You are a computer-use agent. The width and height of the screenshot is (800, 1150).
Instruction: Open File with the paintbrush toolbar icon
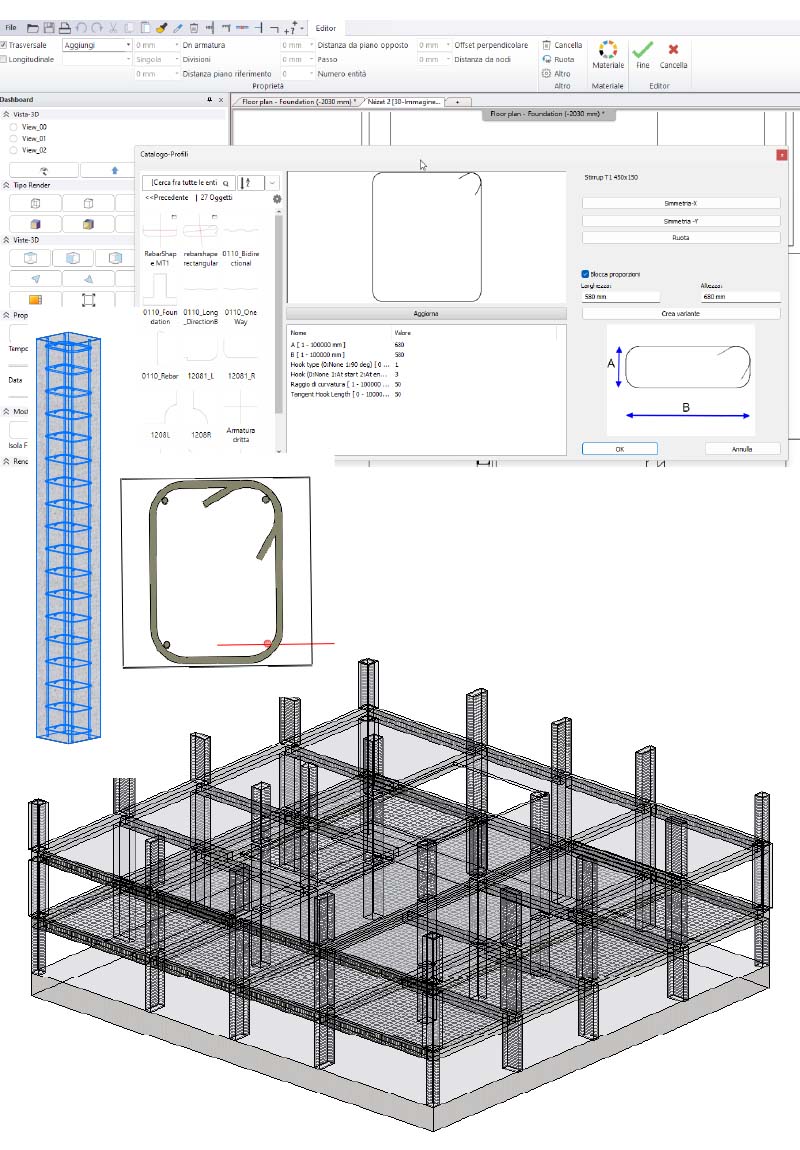point(161,27)
